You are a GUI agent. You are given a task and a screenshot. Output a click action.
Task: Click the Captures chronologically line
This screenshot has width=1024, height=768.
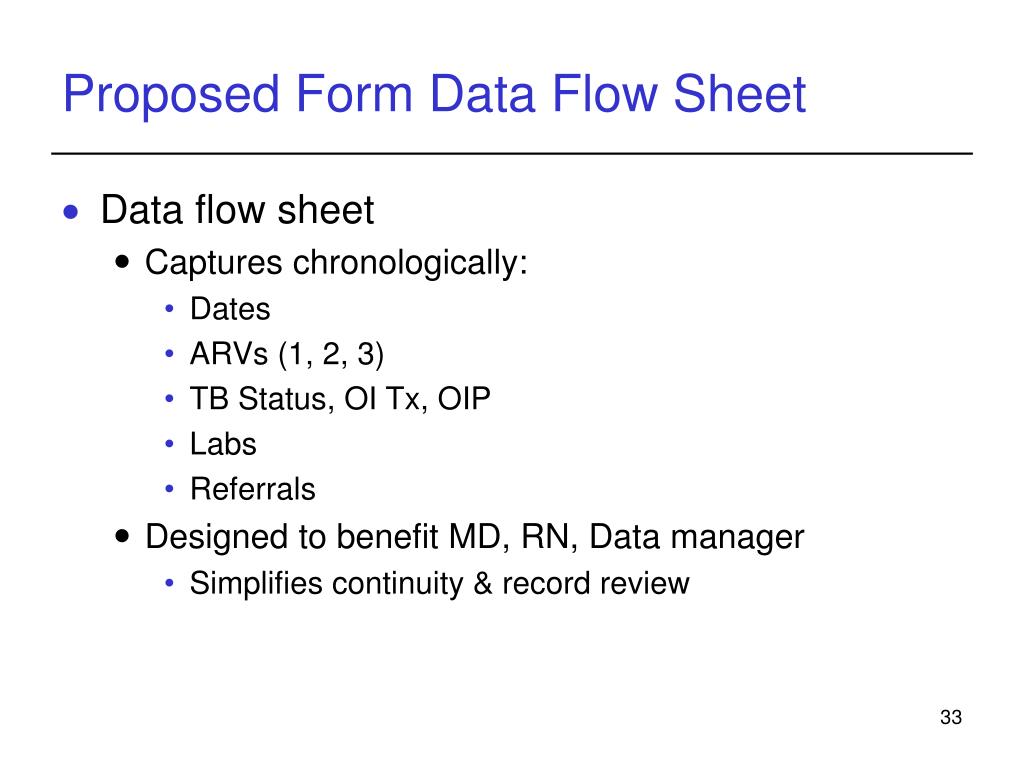click(336, 264)
